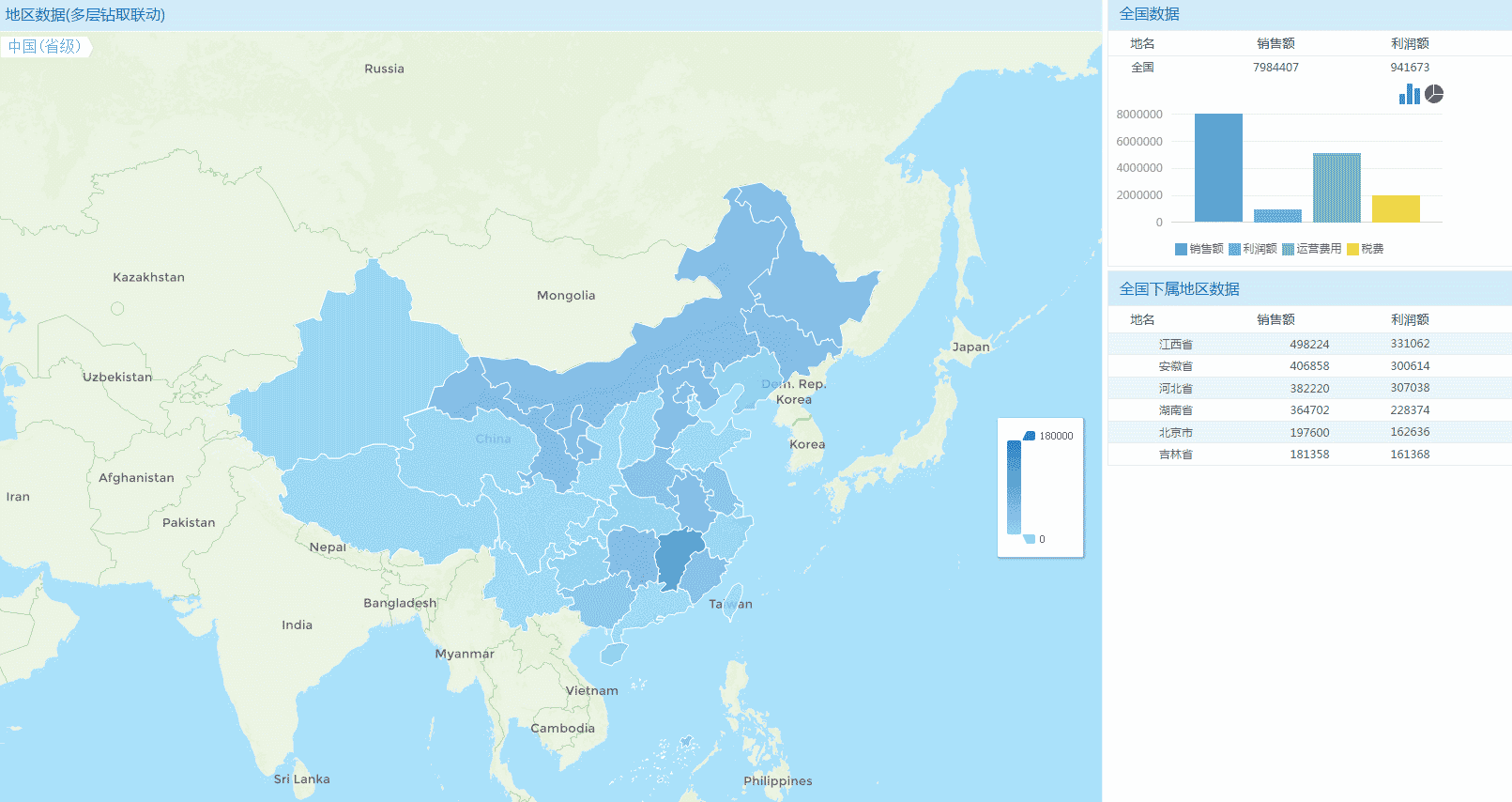The image size is (1512, 802).
Task: Select the 湖南省 row in region table
Action: [x=1309, y=410]
